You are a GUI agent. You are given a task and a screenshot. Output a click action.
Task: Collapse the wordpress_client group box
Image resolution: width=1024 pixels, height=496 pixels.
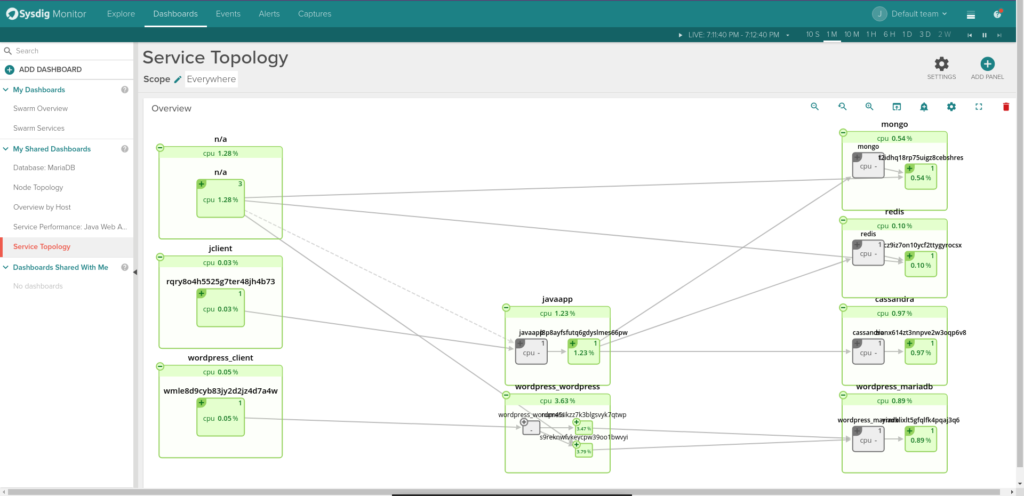coord(160,367)
